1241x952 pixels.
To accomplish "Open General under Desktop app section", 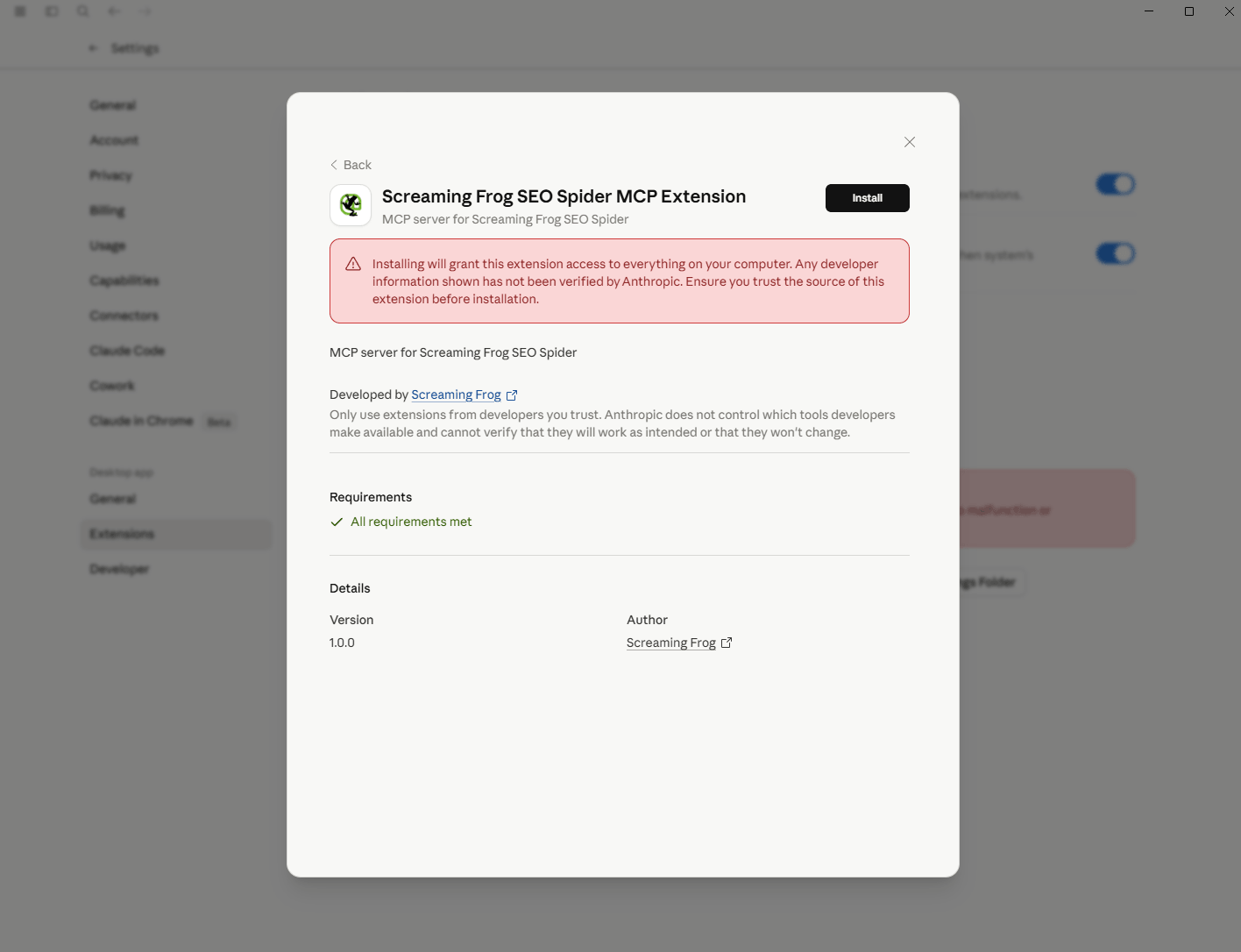I will point(113,499).
